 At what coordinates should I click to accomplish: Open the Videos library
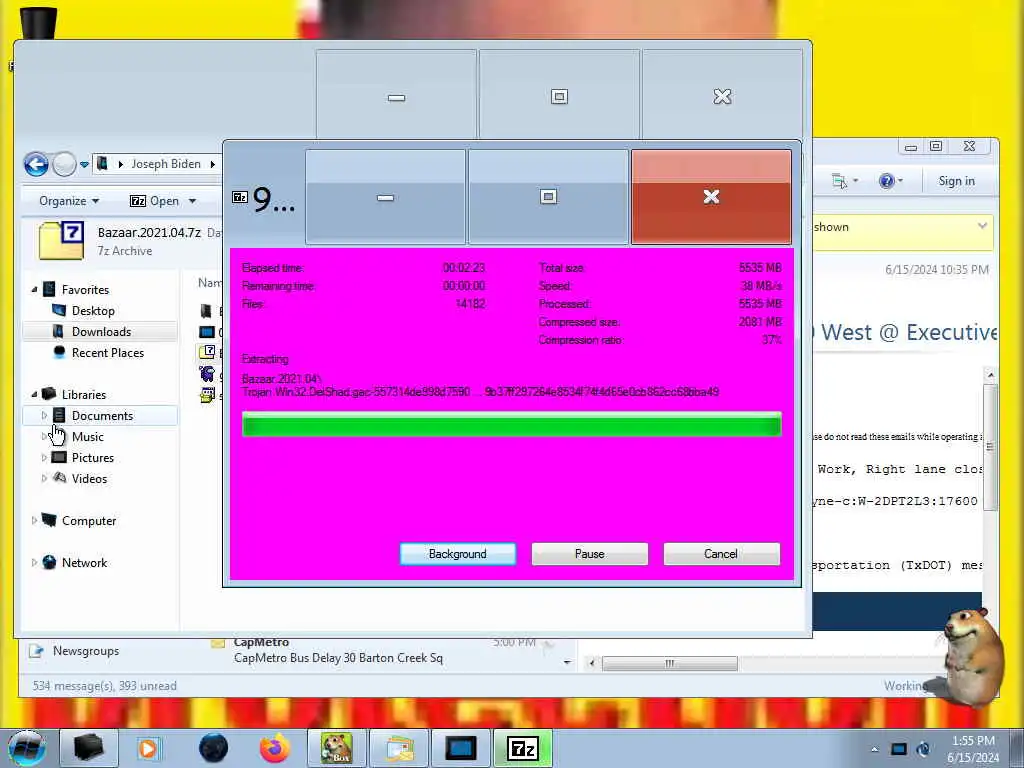pos(89,479)
